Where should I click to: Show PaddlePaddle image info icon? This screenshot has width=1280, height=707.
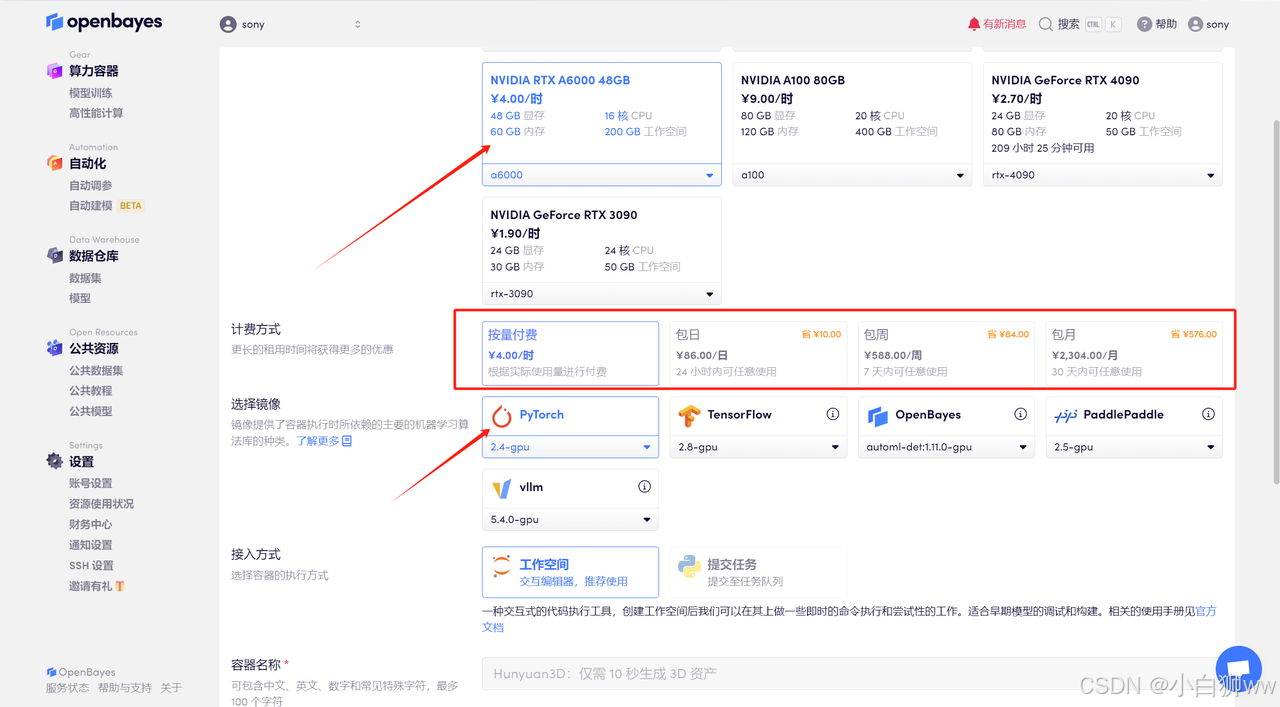[x=1209, y=414]
